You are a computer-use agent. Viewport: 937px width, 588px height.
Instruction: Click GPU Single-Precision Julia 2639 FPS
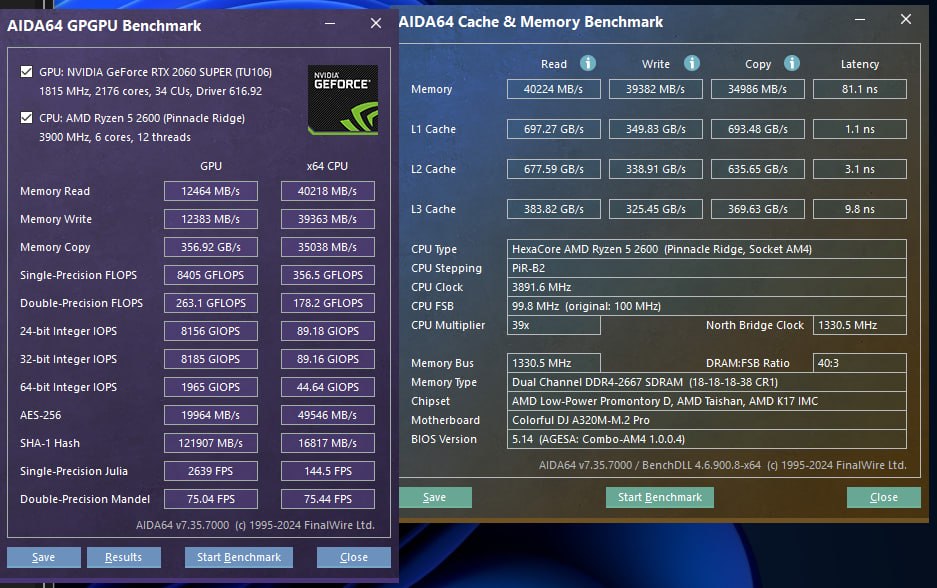pos(211,471)
